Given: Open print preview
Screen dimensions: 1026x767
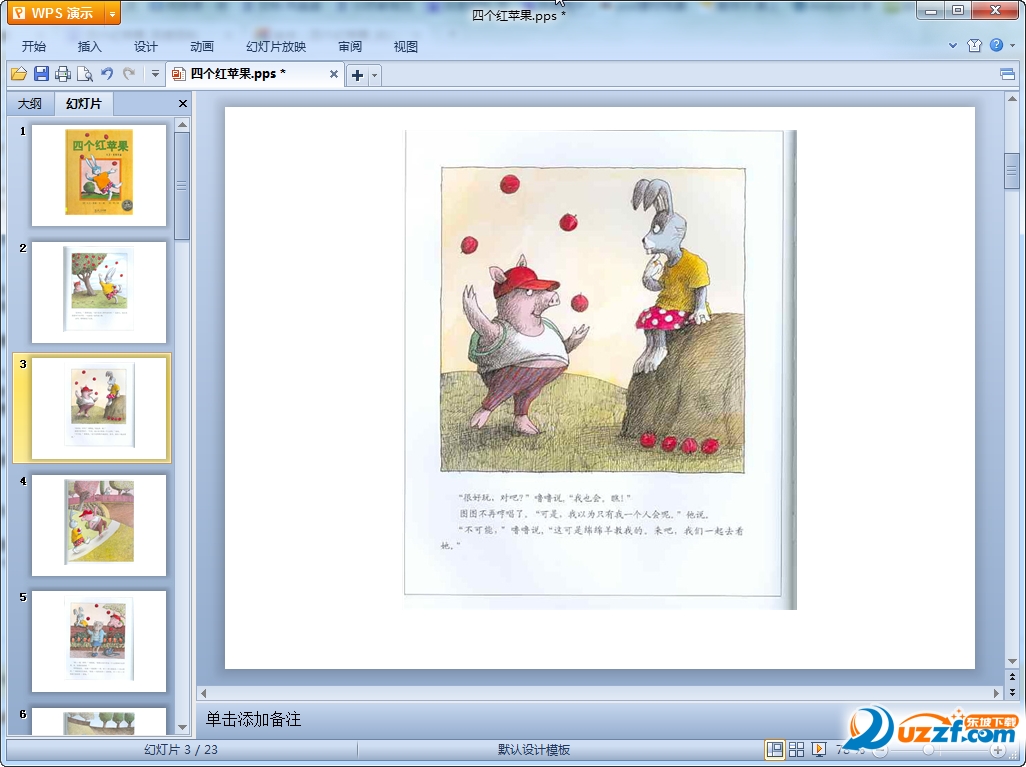Looking at the screenshot, I should coord(85,74).
